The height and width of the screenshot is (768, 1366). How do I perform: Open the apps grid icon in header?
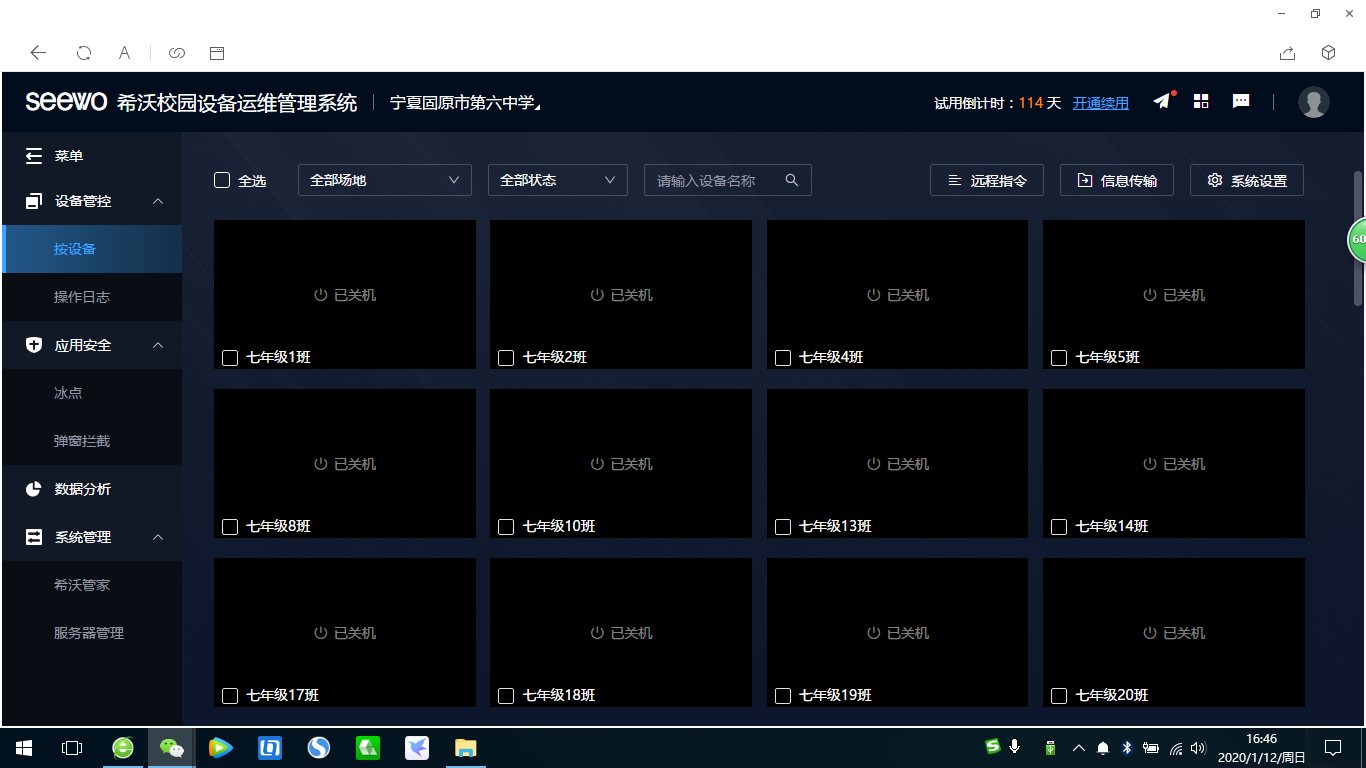coord(1201,102)
